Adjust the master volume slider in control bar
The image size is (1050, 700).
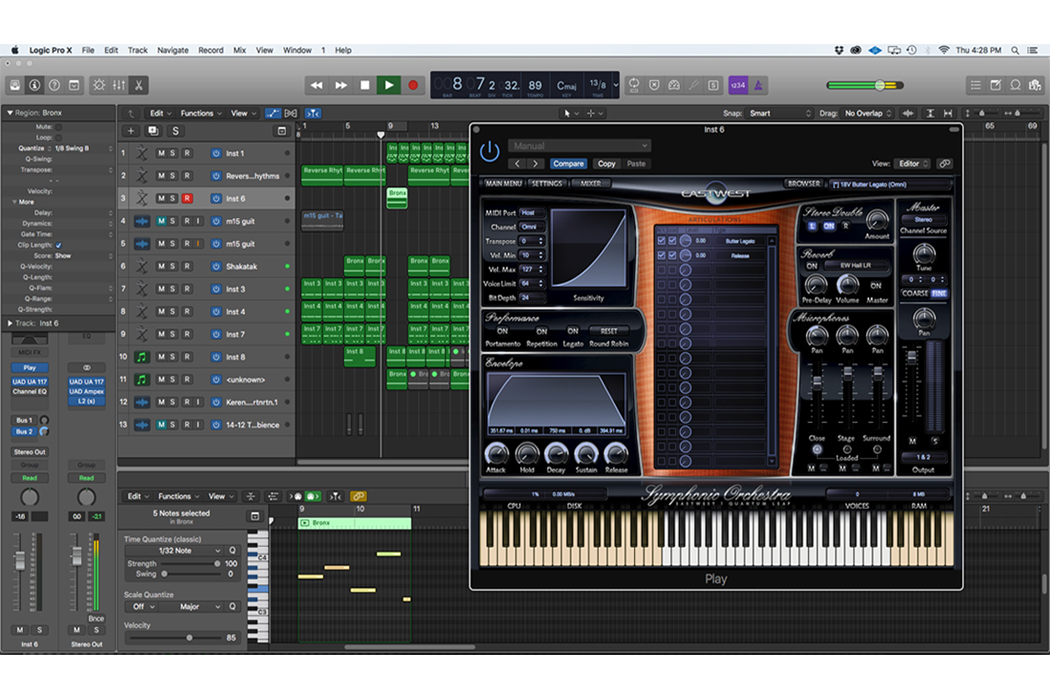tap(865, 85)
